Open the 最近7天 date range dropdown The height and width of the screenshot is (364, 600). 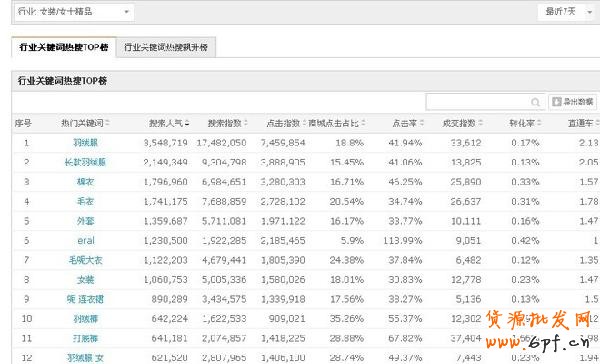tap(566, 12)
